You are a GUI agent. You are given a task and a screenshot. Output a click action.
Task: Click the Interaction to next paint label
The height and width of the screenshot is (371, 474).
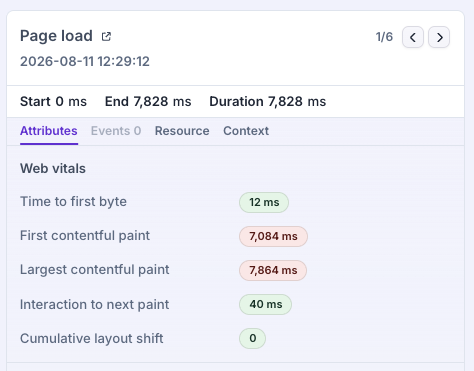click(x=95, y=304)
